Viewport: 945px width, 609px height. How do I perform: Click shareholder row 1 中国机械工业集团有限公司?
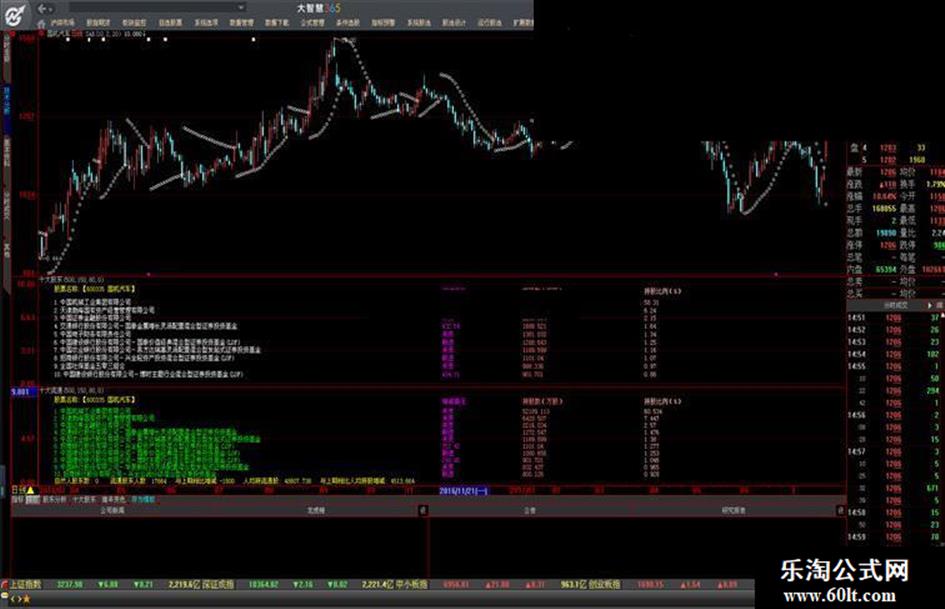[x=92, y=302]
